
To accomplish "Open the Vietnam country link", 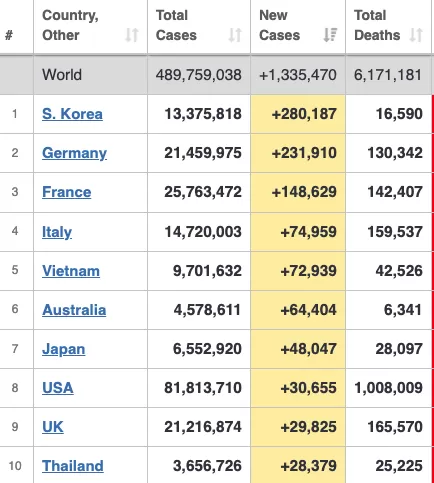I will pos(71,271).
